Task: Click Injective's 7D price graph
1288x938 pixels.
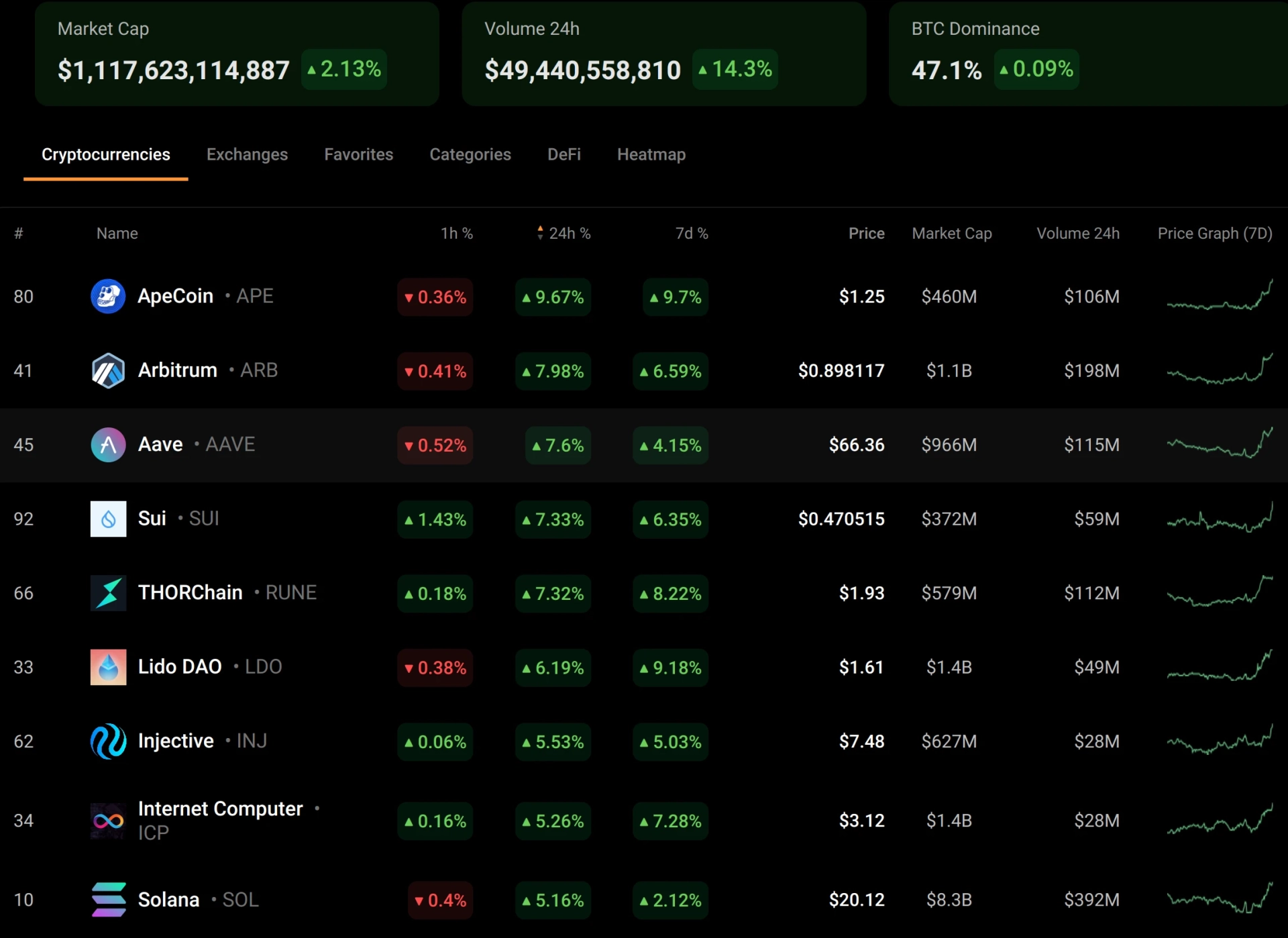Action: (x=1220, y=740)
